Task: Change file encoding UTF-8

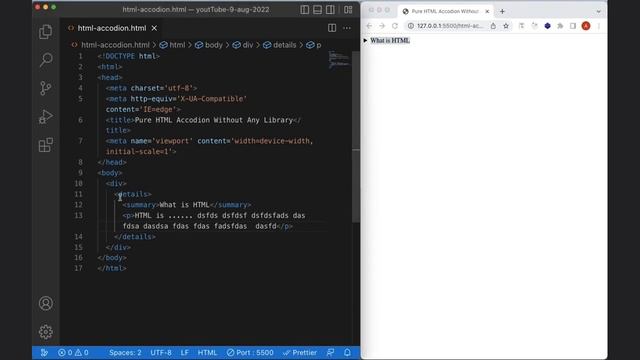Action: pos(161,353)
